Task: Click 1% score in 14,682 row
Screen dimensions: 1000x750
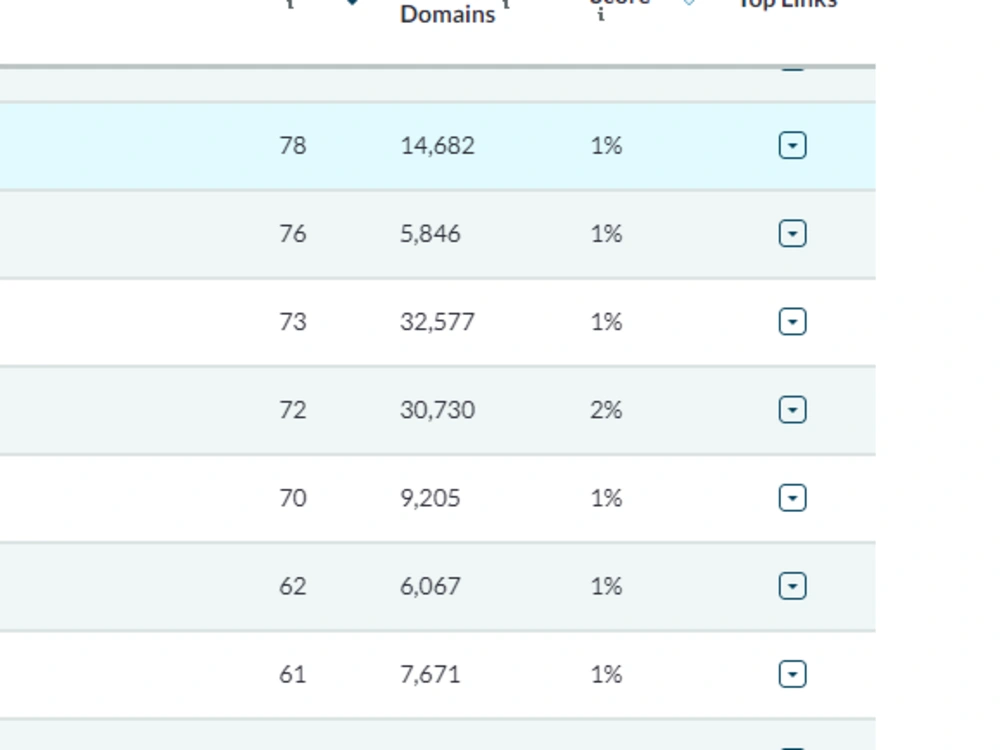Action: [606, 145]
